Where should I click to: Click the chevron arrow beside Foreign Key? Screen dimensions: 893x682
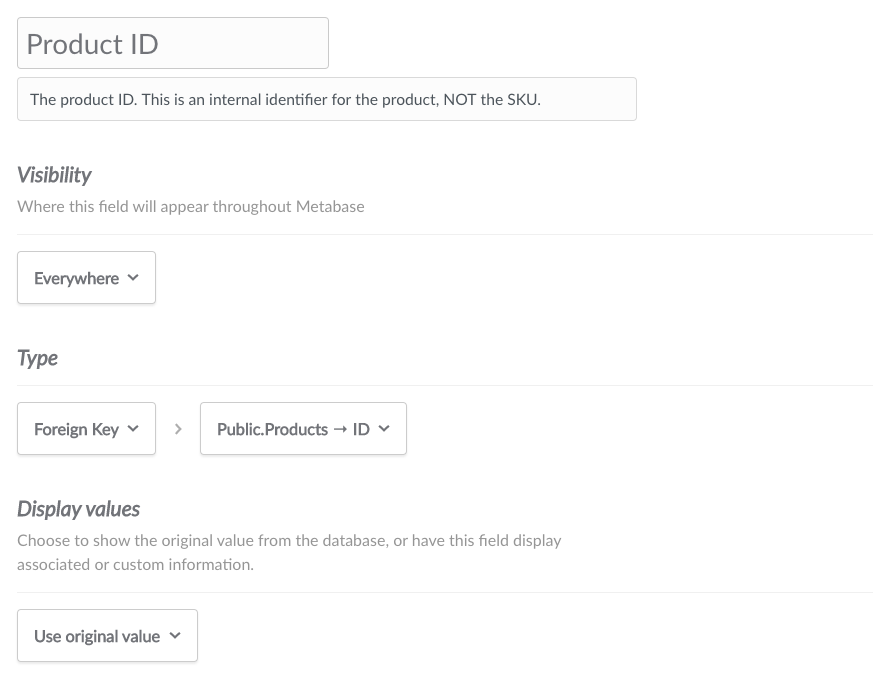(x=133, y=429)
